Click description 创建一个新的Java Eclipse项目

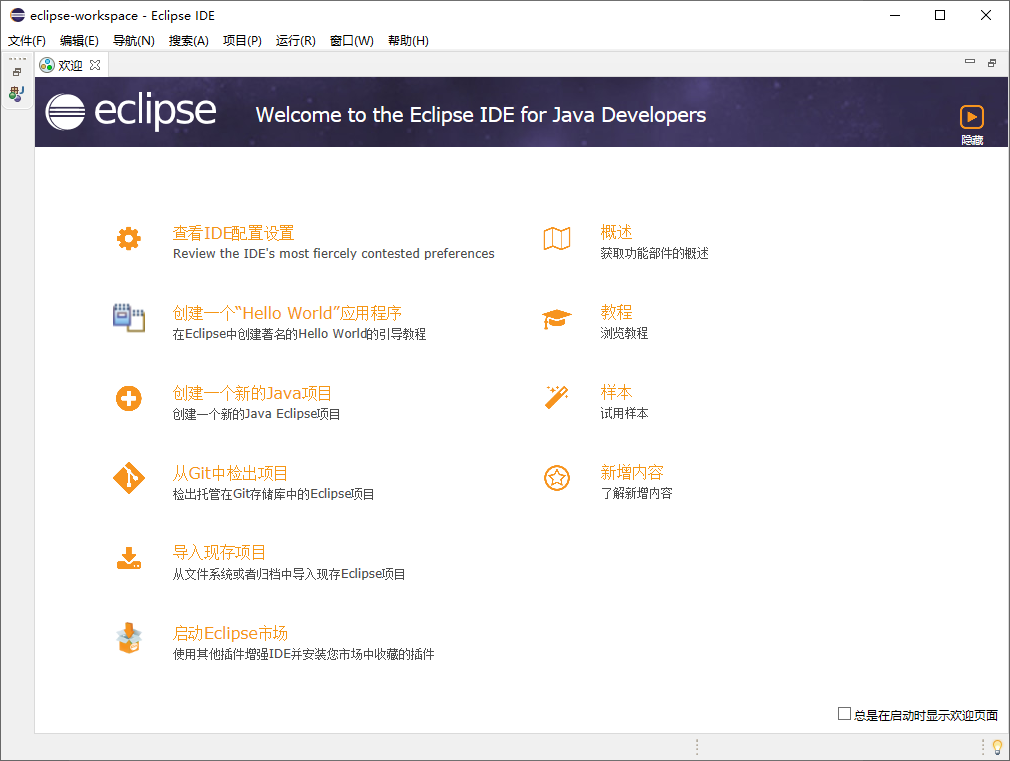(256, 414)
